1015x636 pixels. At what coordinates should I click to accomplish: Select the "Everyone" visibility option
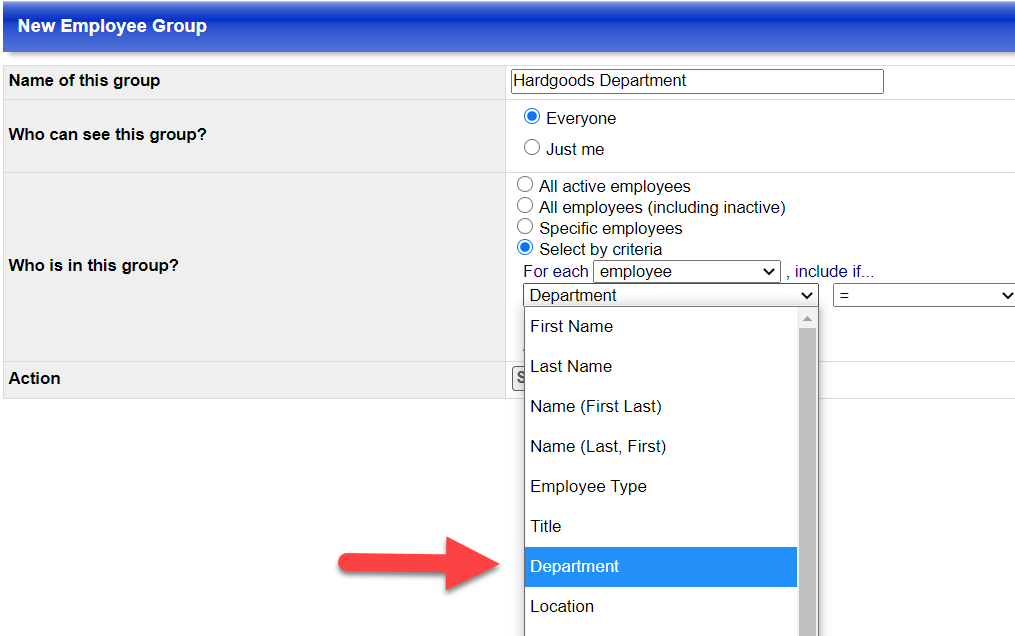pyautogui.click(x=531, y=116)
